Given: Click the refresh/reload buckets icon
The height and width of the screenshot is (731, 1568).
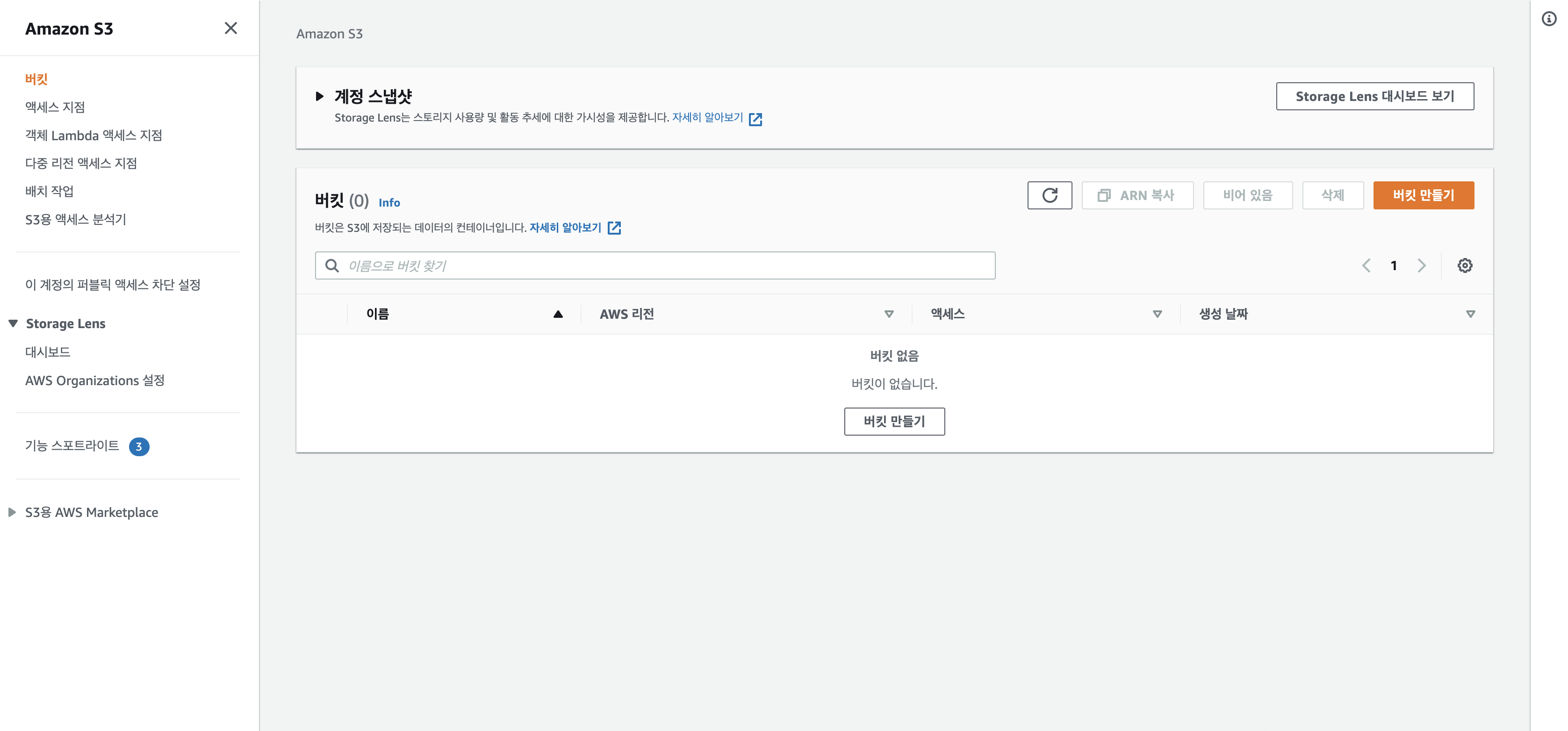Looking at the screenshot, I should point(1050,195).
